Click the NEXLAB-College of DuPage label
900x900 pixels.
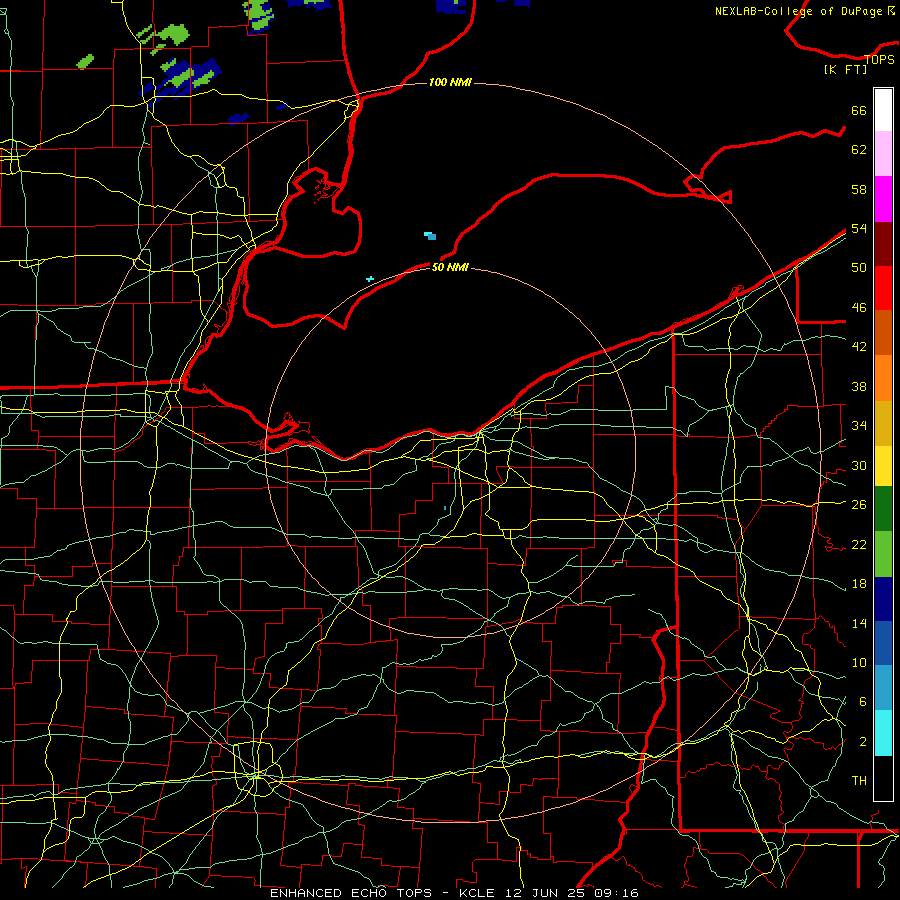point(798,11)
